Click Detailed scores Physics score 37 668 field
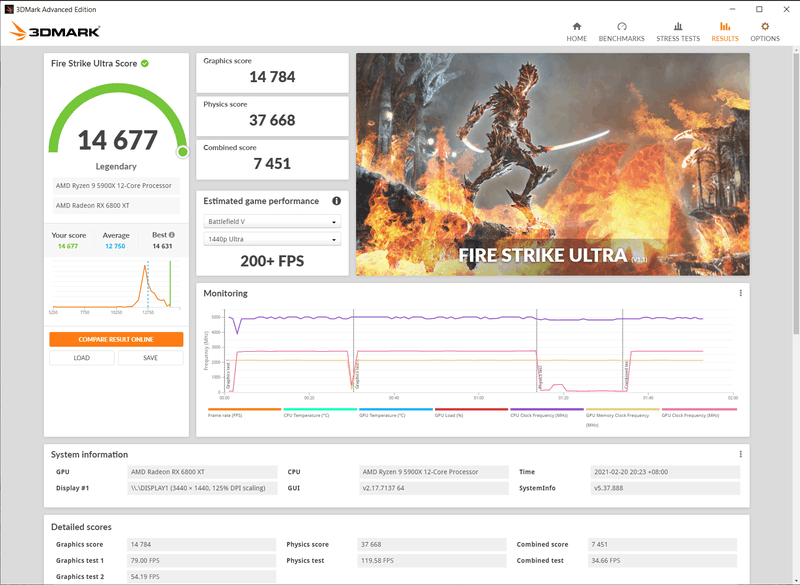 [432, 544]
